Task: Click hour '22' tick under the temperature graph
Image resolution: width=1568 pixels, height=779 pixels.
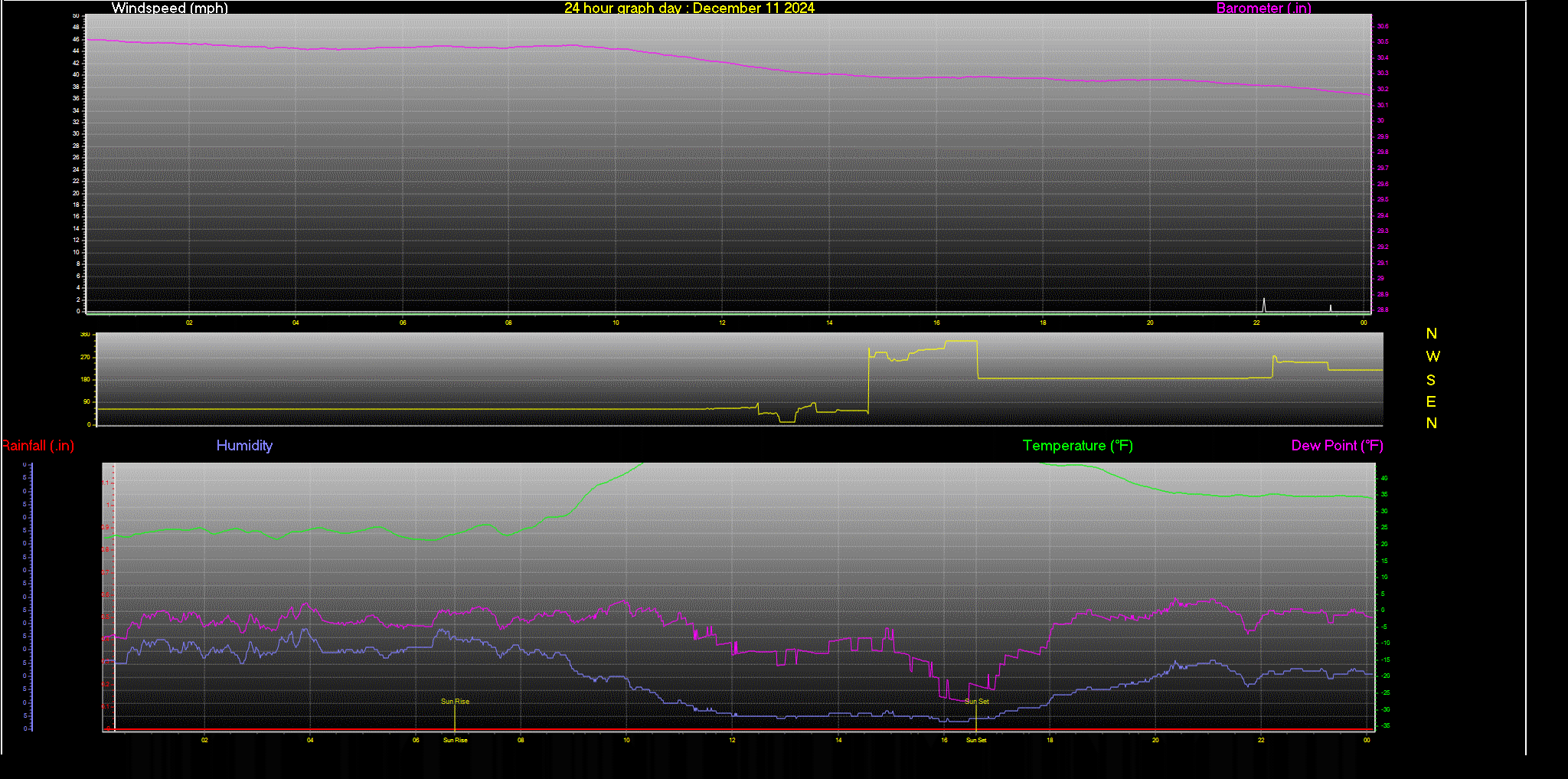Action: 1261,740
